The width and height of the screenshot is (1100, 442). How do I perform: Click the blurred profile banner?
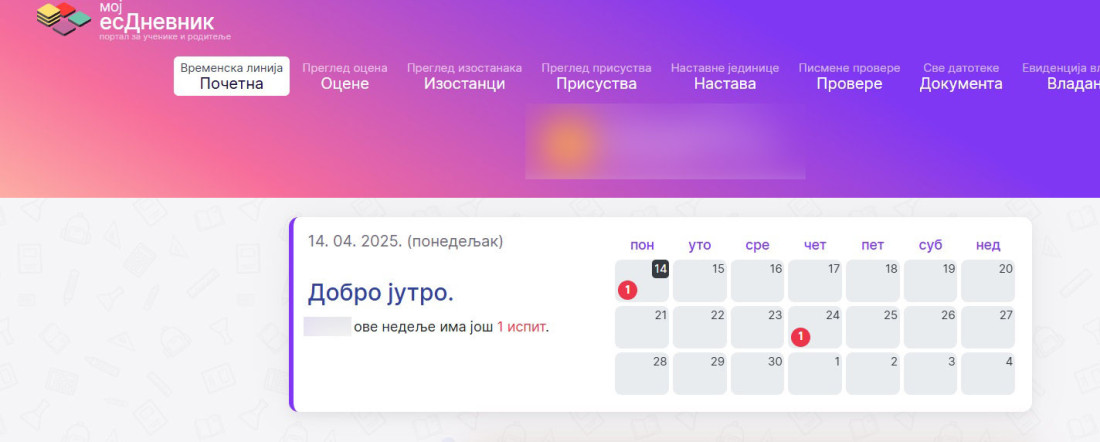point(665,142)
